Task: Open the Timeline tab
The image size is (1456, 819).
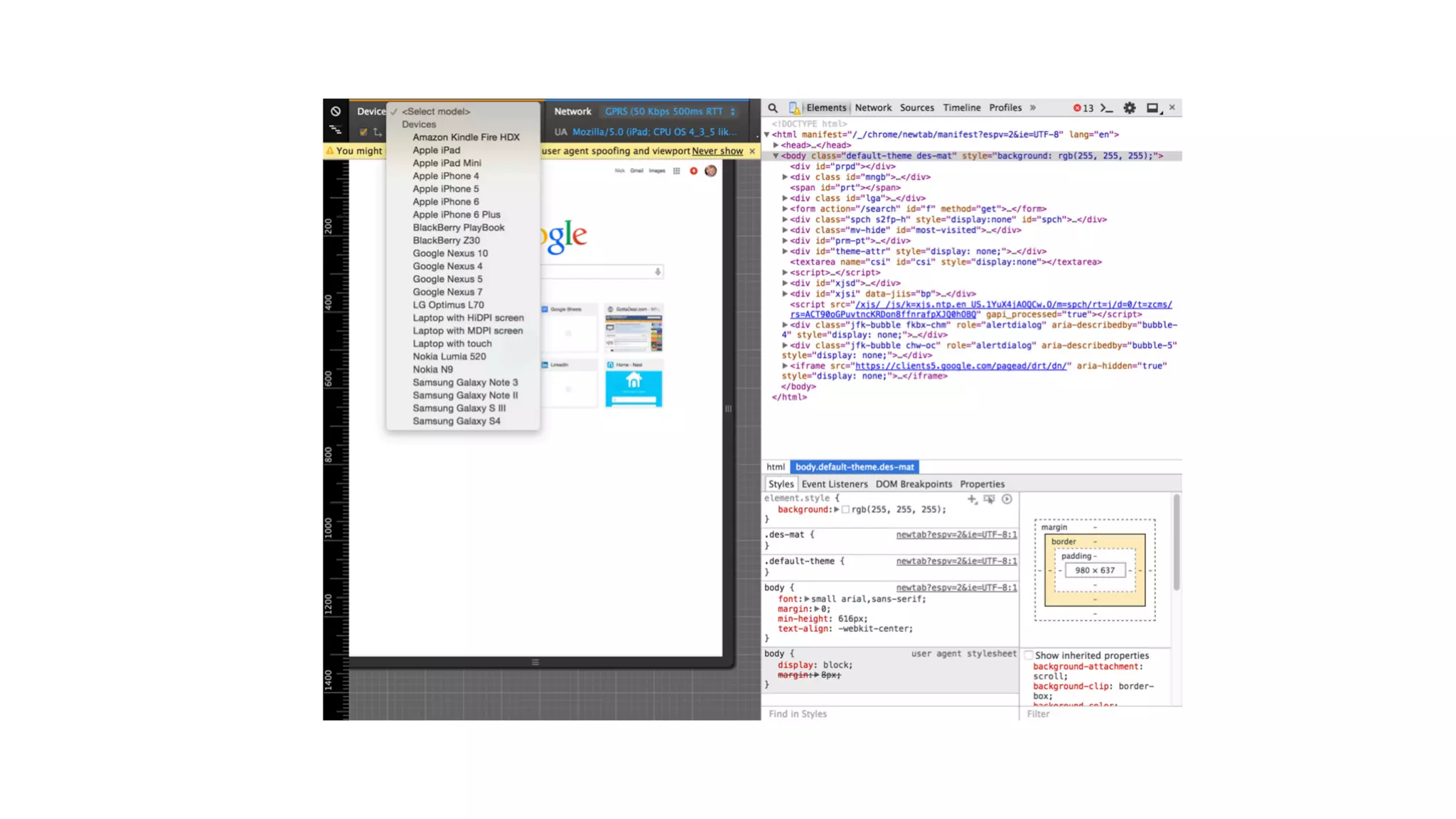Action: (x=961, y=108)
